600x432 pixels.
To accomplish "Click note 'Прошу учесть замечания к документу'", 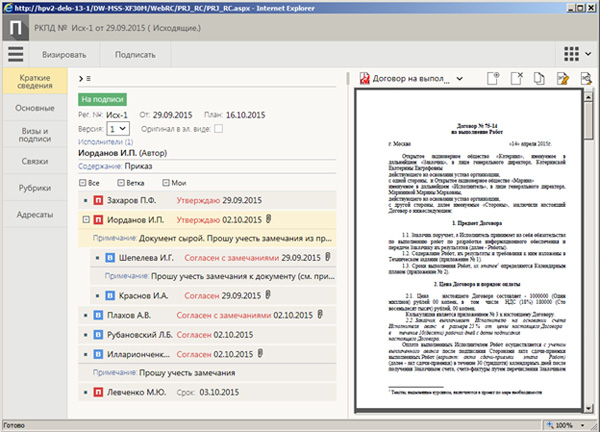I will pyautogui.click(x=243, y=276).
